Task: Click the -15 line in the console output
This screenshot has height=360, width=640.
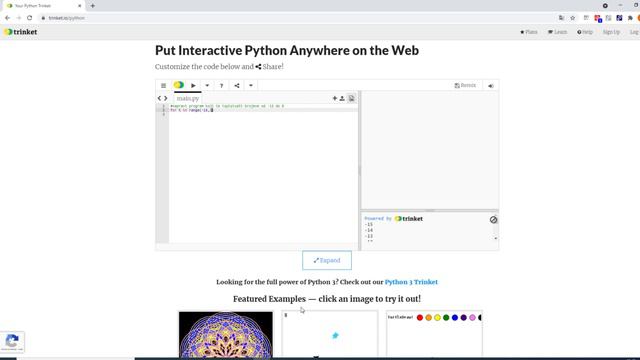Action: 369,224
